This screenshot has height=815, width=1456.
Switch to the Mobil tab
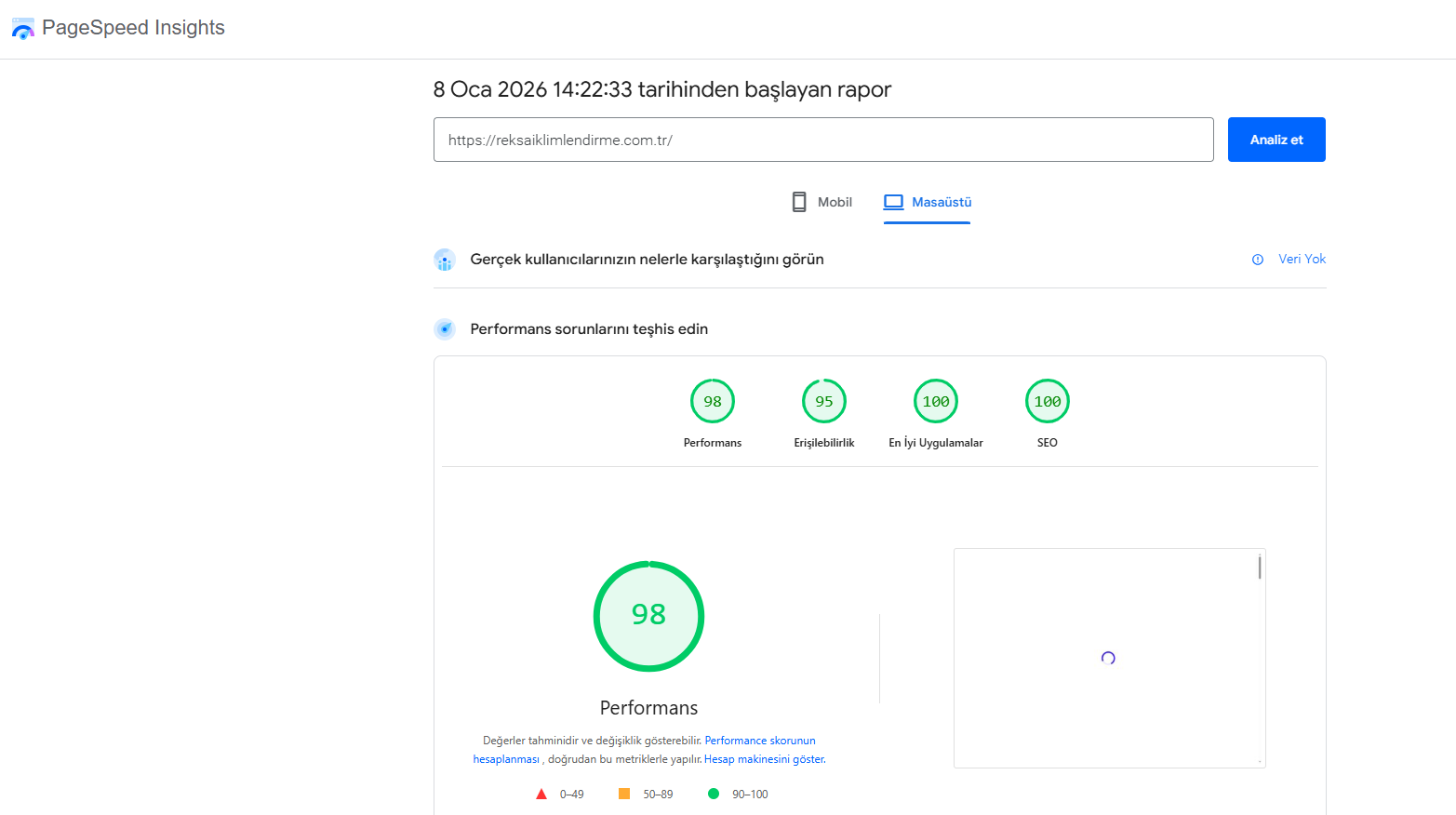(x=822, y=202)
